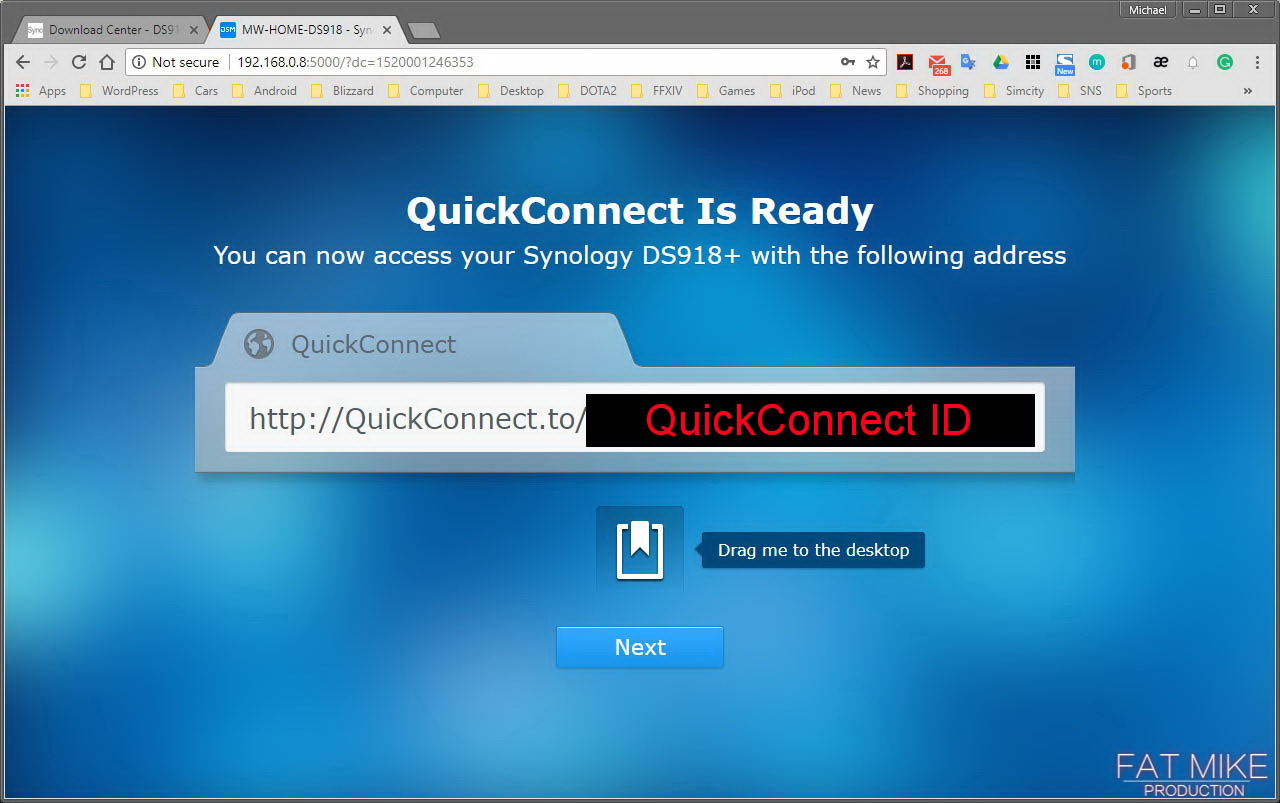Close the MW-HOME-DS918 tab
1280x803 pixels.
(x=387, y=30)
